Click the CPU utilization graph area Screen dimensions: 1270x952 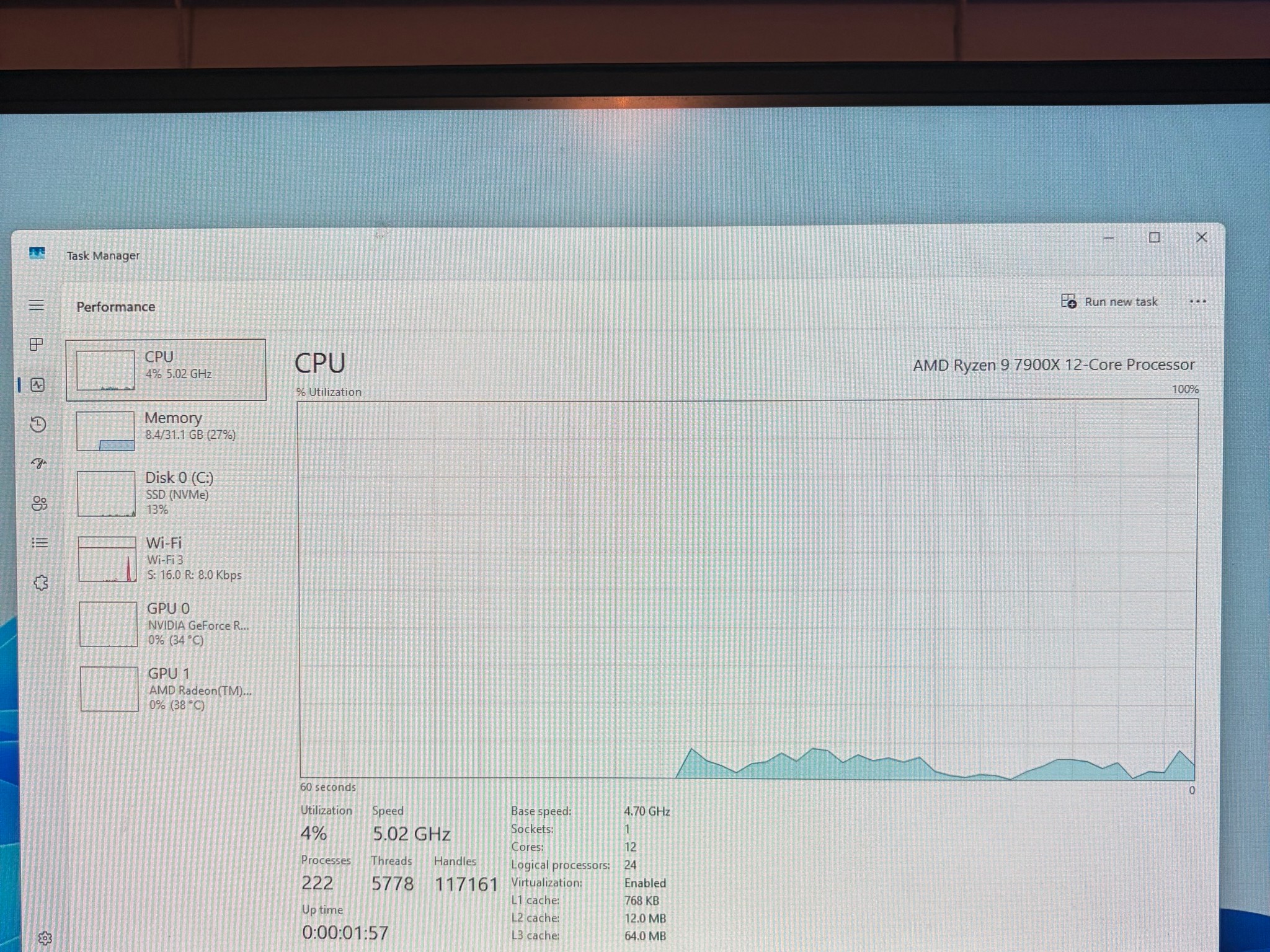click(747, 590)
